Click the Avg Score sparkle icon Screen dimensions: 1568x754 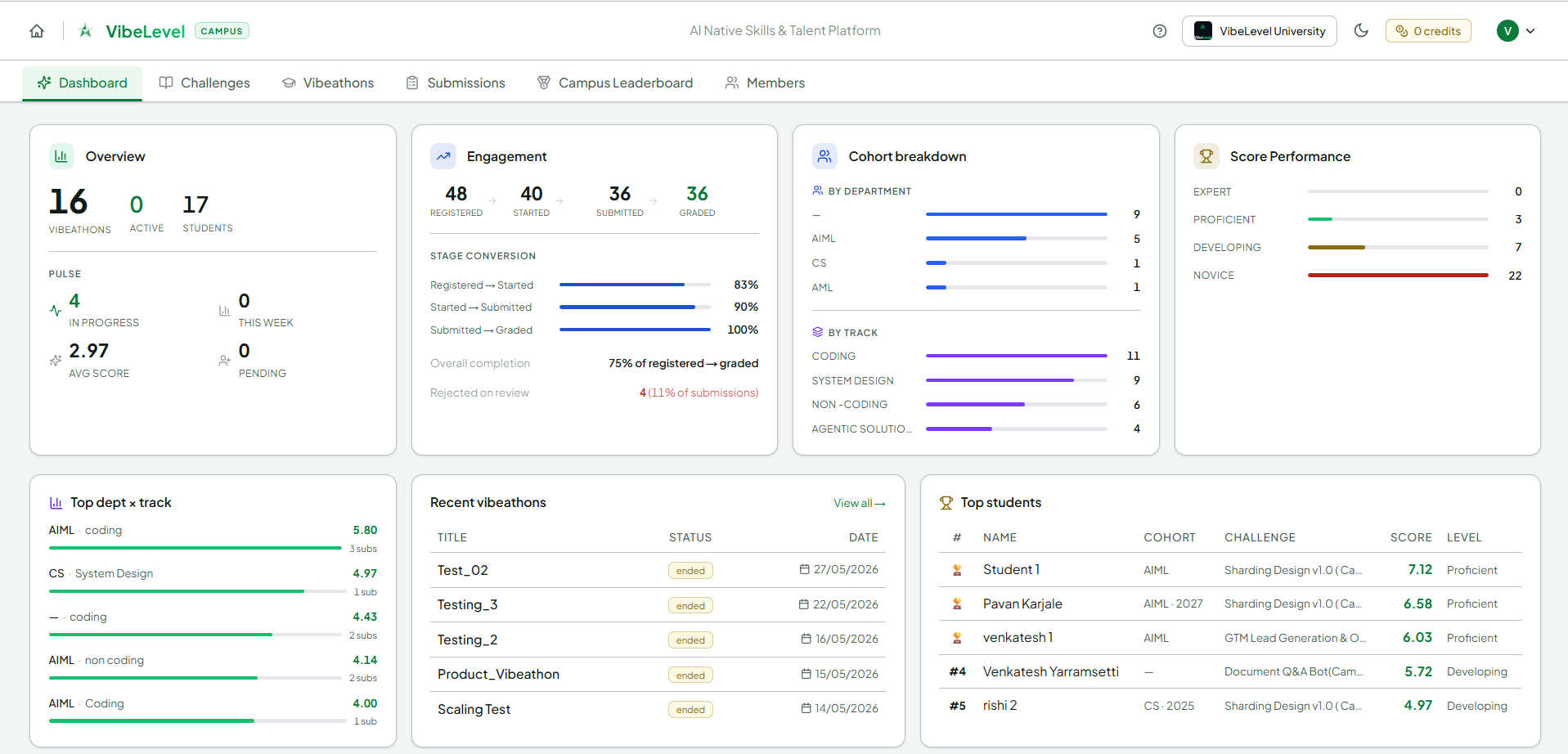56,361
